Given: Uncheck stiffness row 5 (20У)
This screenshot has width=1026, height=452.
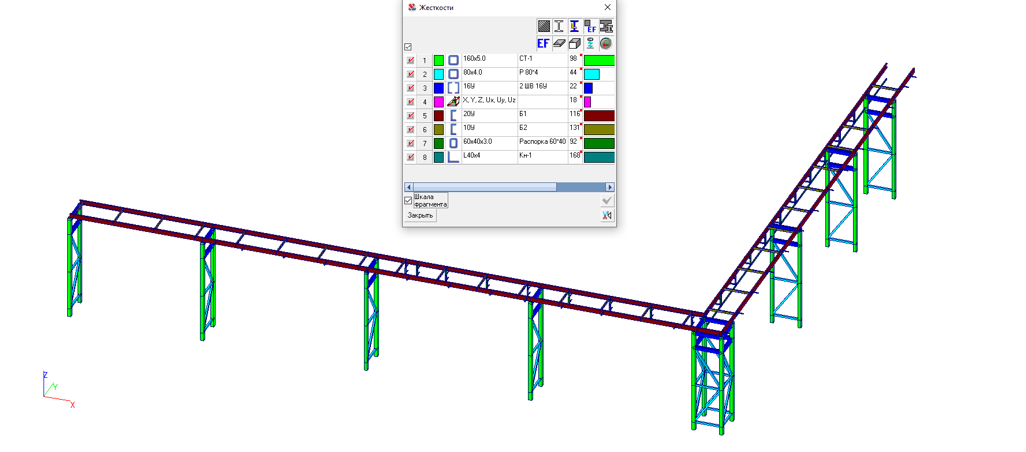Looking at the screenshot, I should click(410, 116).
